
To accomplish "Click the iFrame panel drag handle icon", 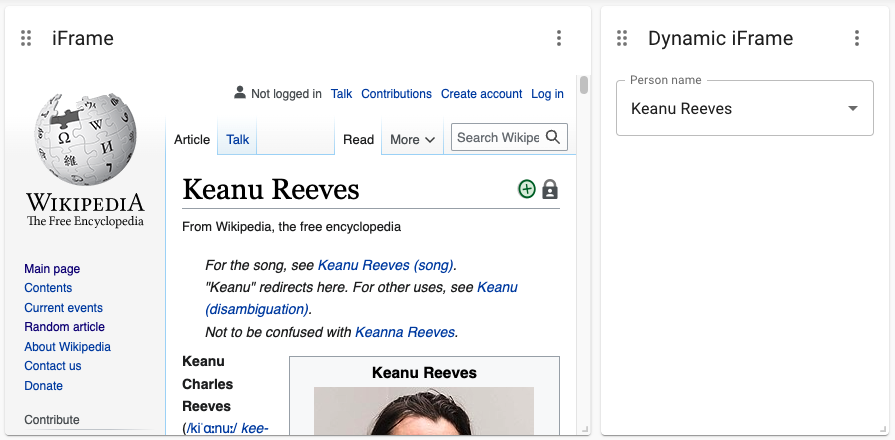I will coord(26,38).
